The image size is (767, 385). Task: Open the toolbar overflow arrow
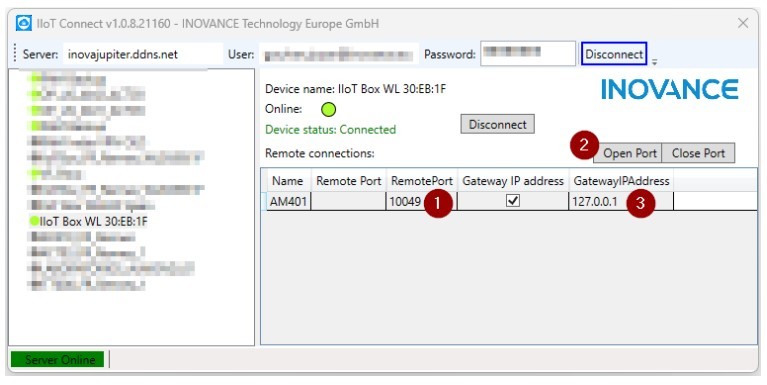click(x=654, y=62)
